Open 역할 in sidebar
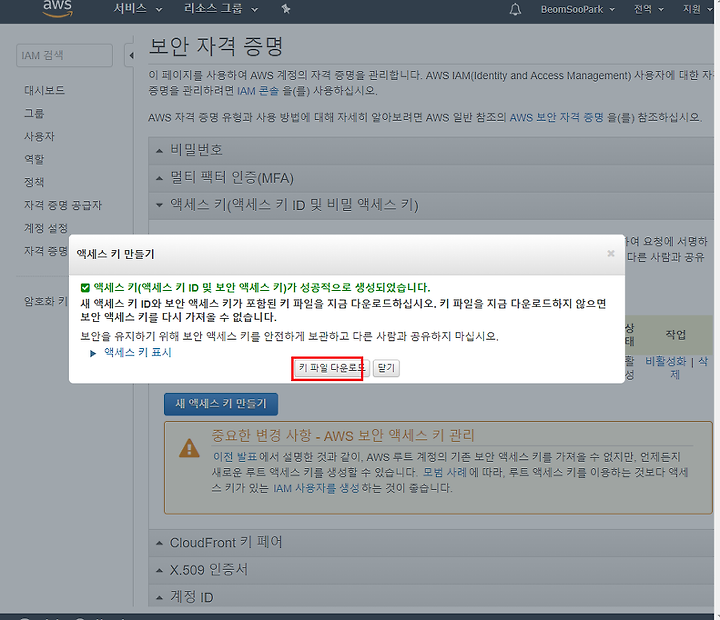This screenshot has height=620, width=720. [34, 159]
